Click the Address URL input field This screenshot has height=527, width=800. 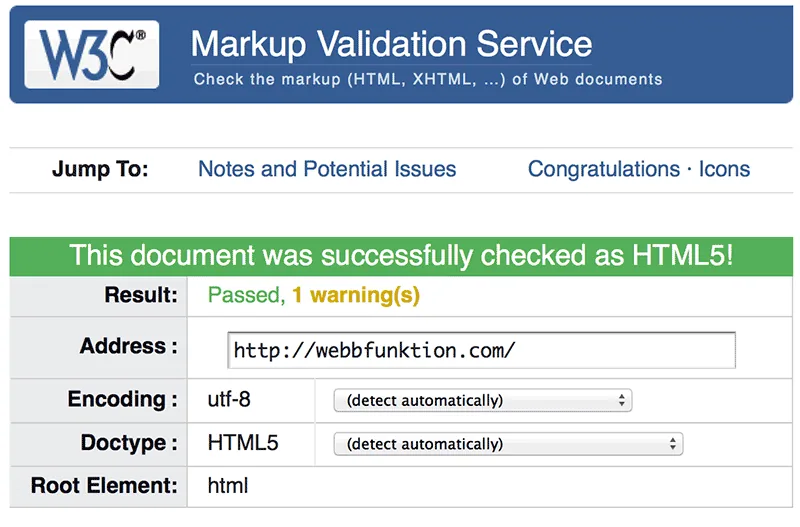(481, 350)
